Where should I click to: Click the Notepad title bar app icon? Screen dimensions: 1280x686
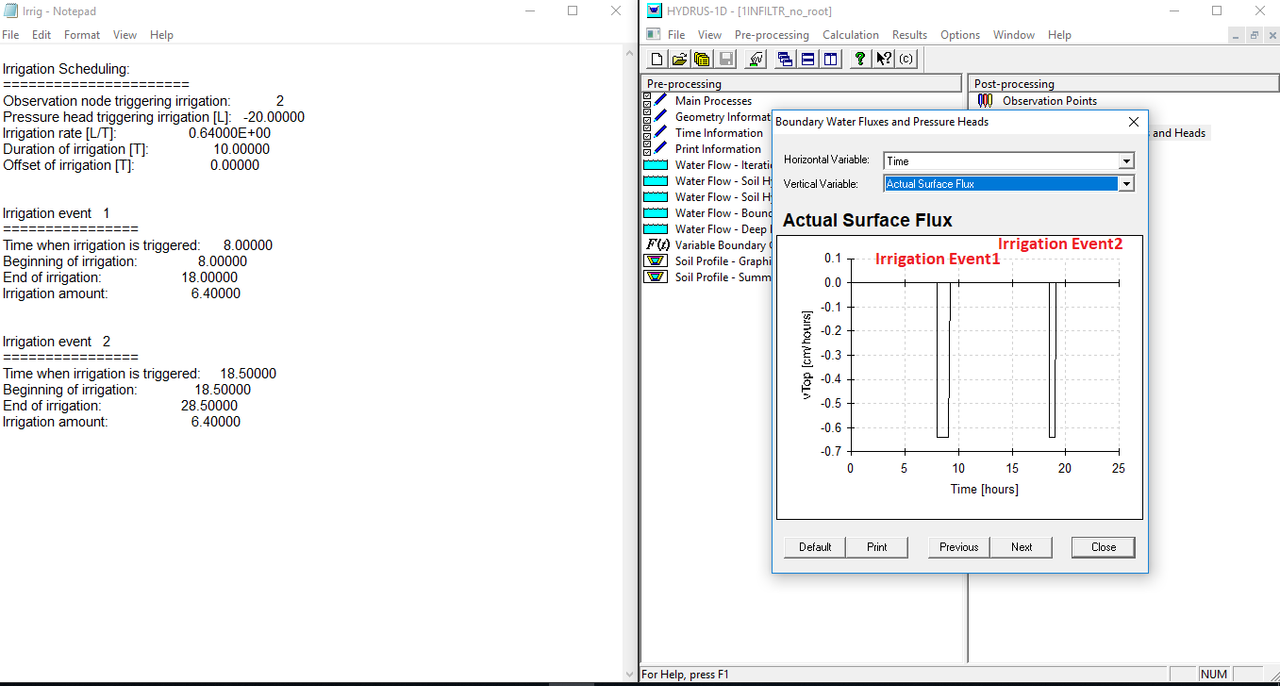click(x=9, y=11)
